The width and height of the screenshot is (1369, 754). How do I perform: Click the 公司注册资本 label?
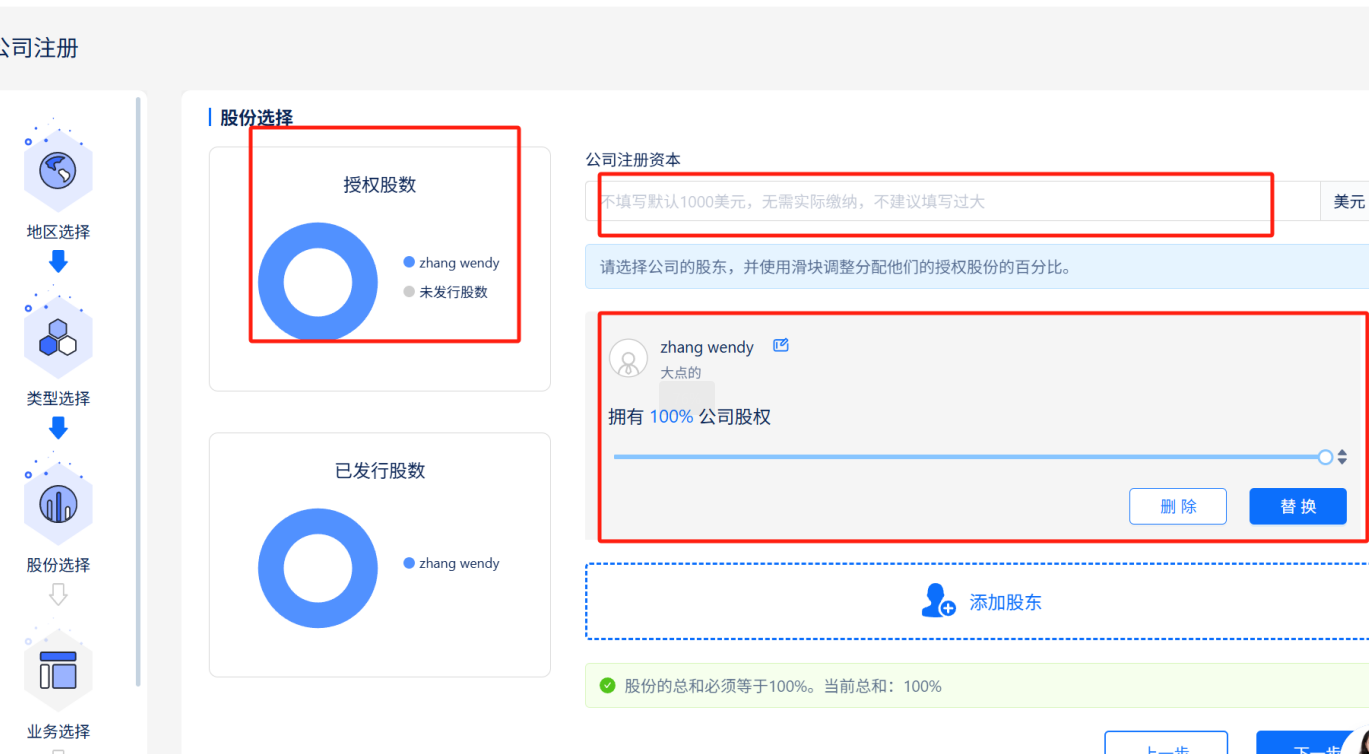633,160
